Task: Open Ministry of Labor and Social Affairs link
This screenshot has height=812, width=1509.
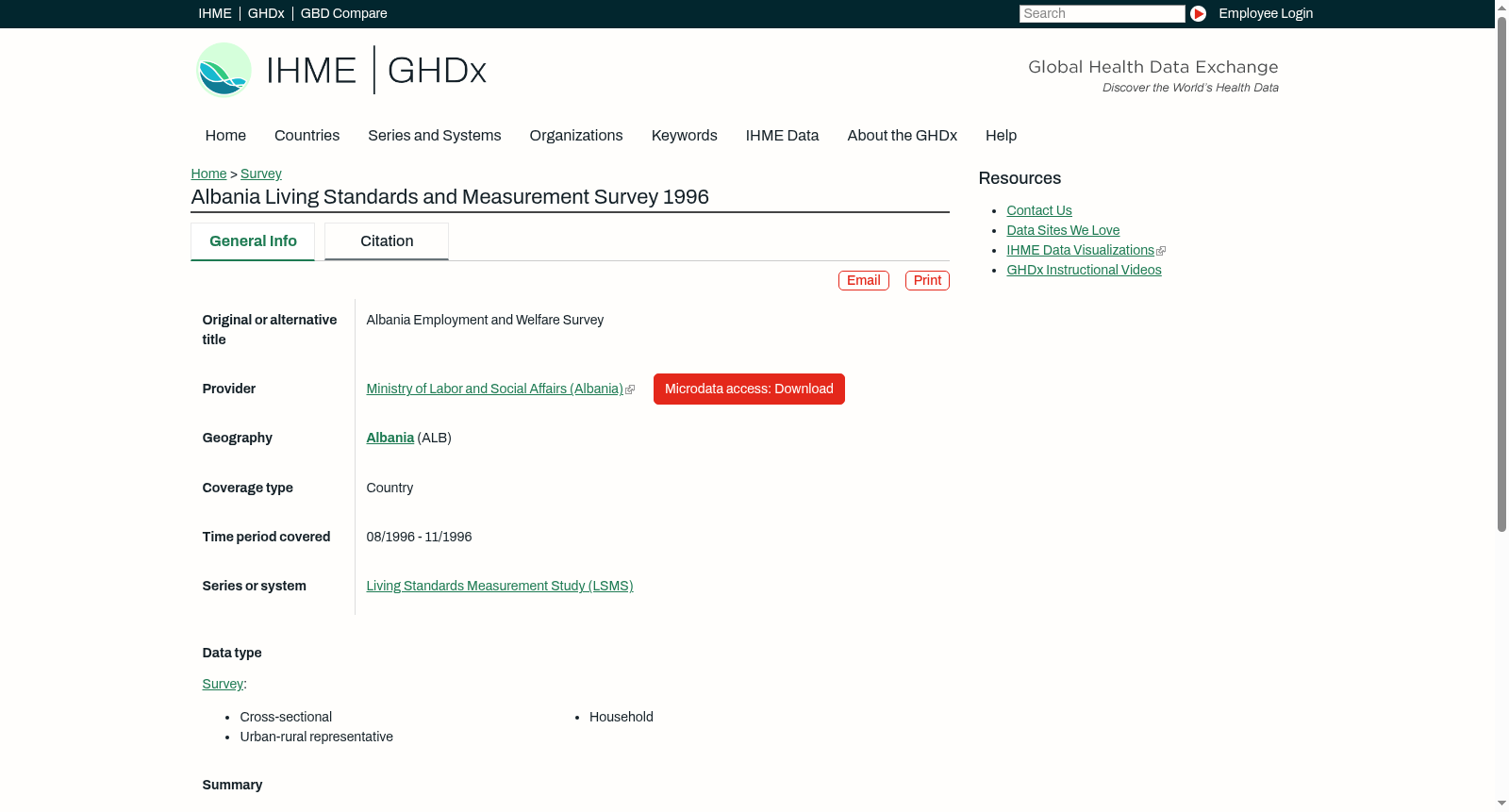Action: coord(495,389)
